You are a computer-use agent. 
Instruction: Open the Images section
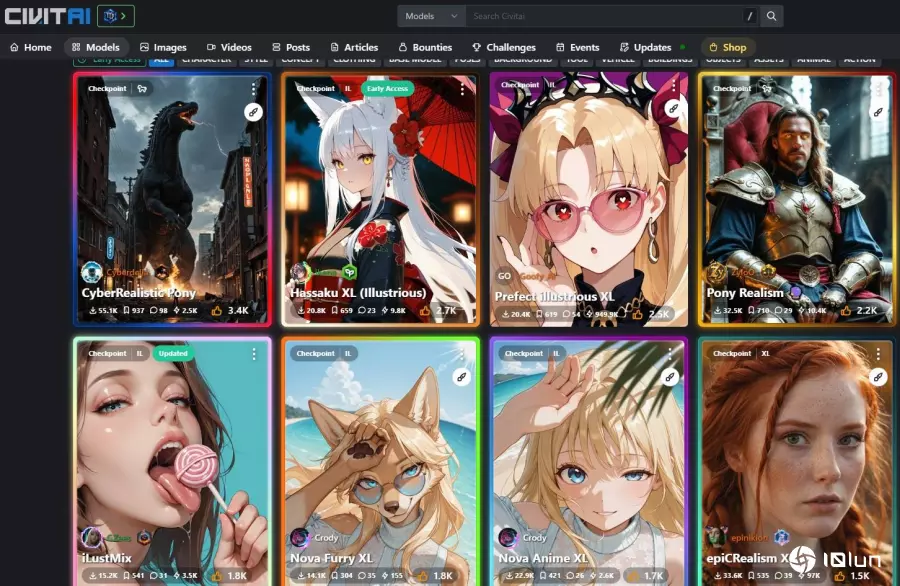tap(163, 47)
